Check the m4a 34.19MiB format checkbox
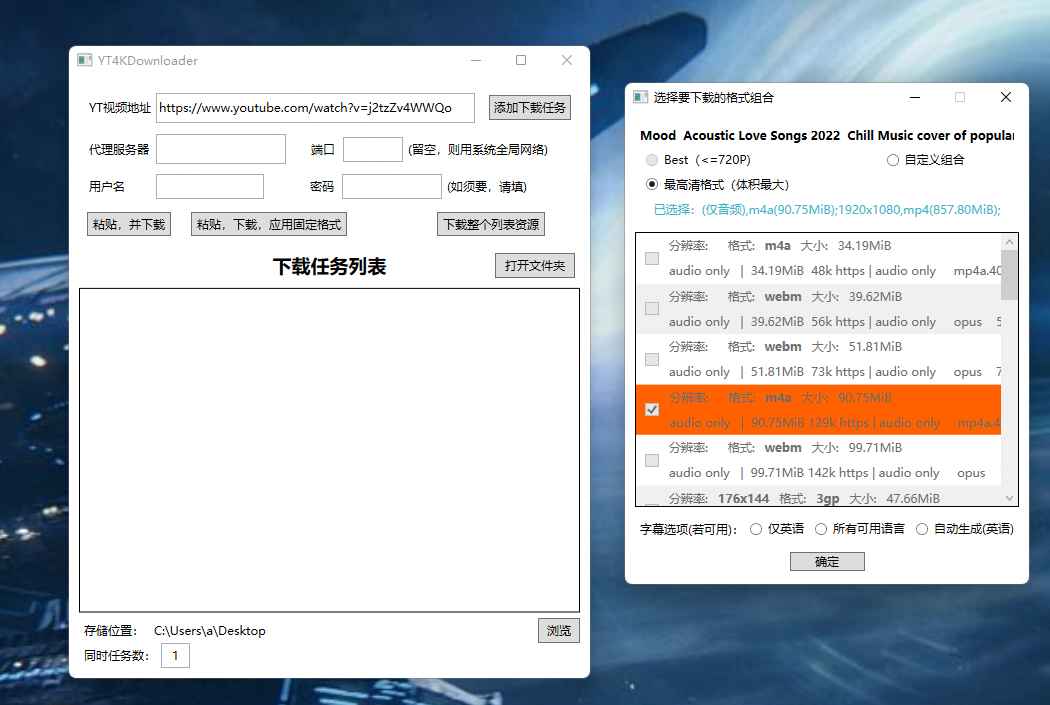The width and height of the screenshot is (1050, 705). (652, 258)
